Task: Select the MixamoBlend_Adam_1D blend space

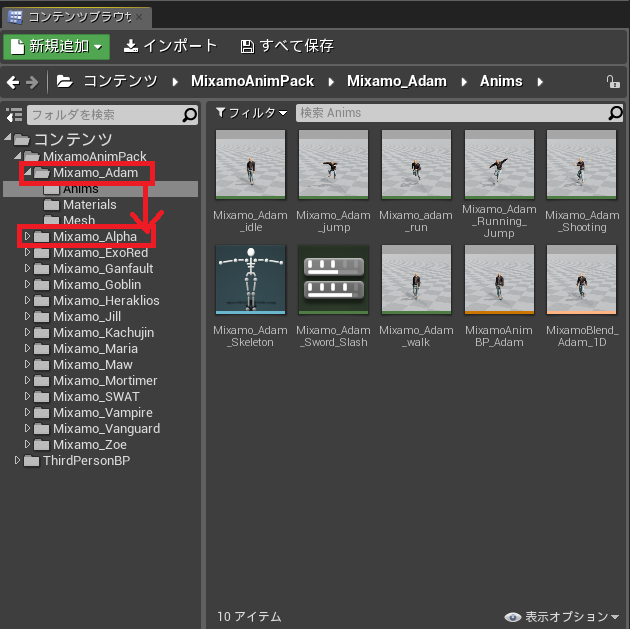Action: (x=581, y=280)
